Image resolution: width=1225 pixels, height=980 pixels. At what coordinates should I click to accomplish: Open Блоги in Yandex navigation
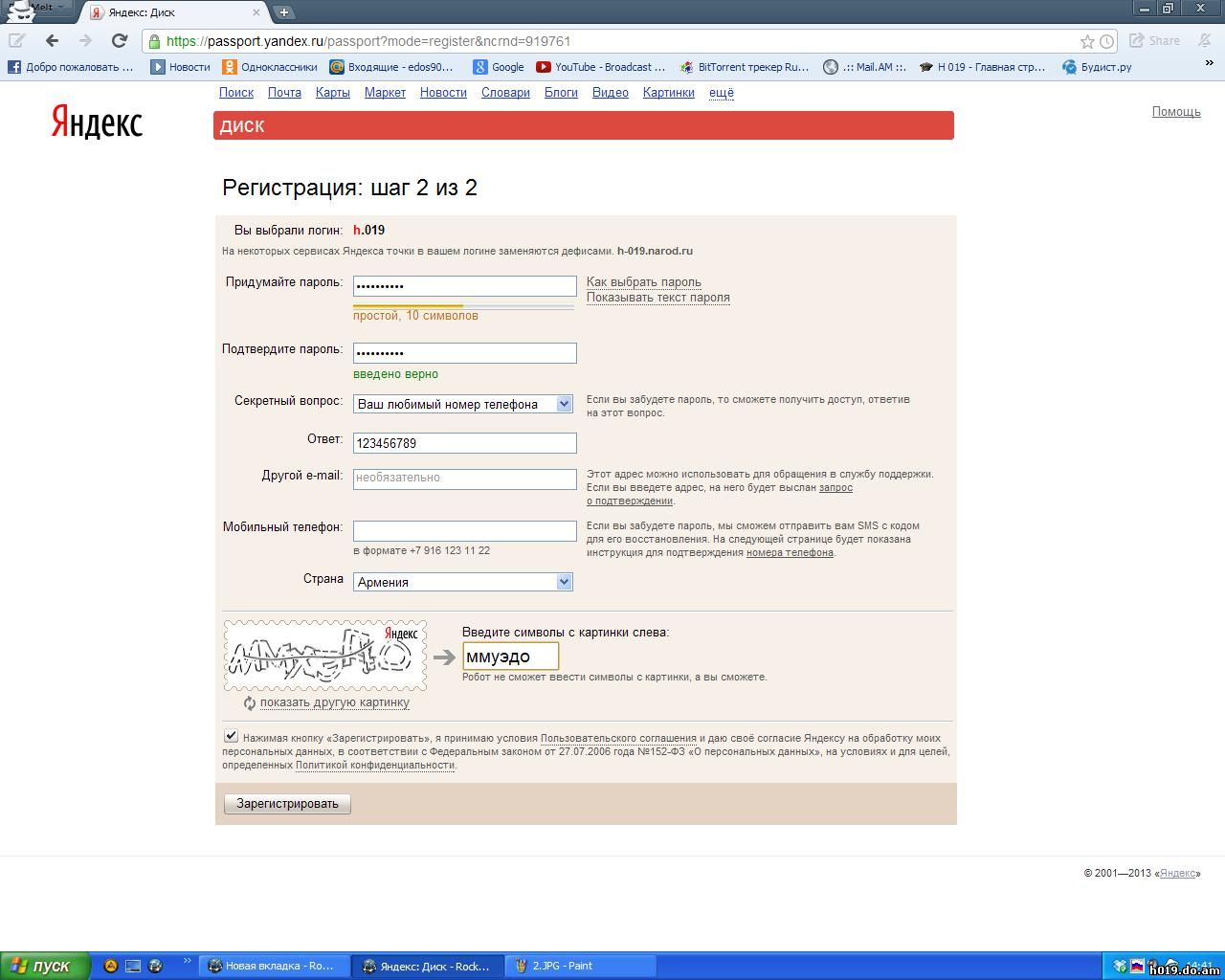(x=561, y=93)
